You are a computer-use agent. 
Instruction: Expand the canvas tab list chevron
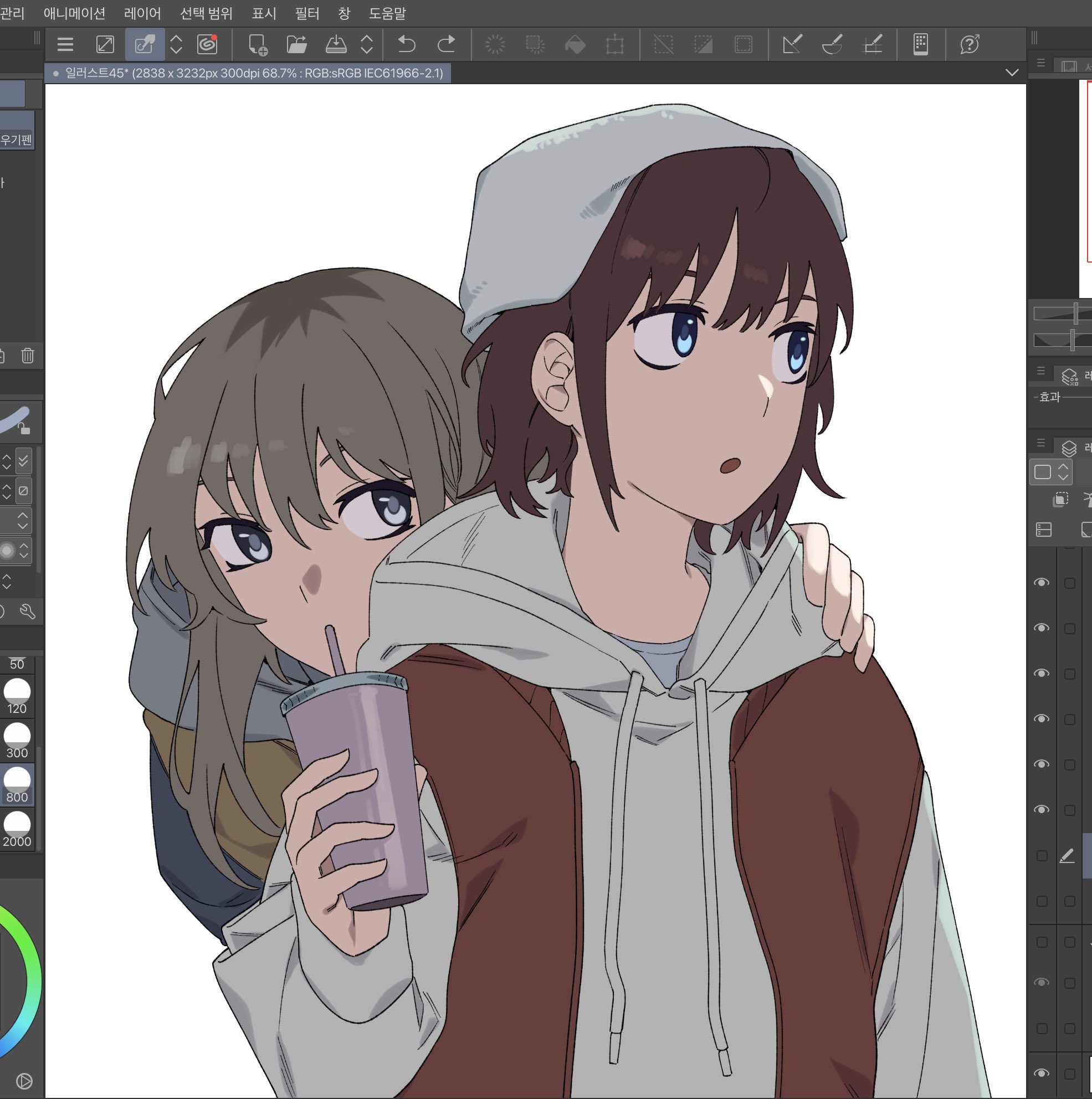(x=1011, y=72)
